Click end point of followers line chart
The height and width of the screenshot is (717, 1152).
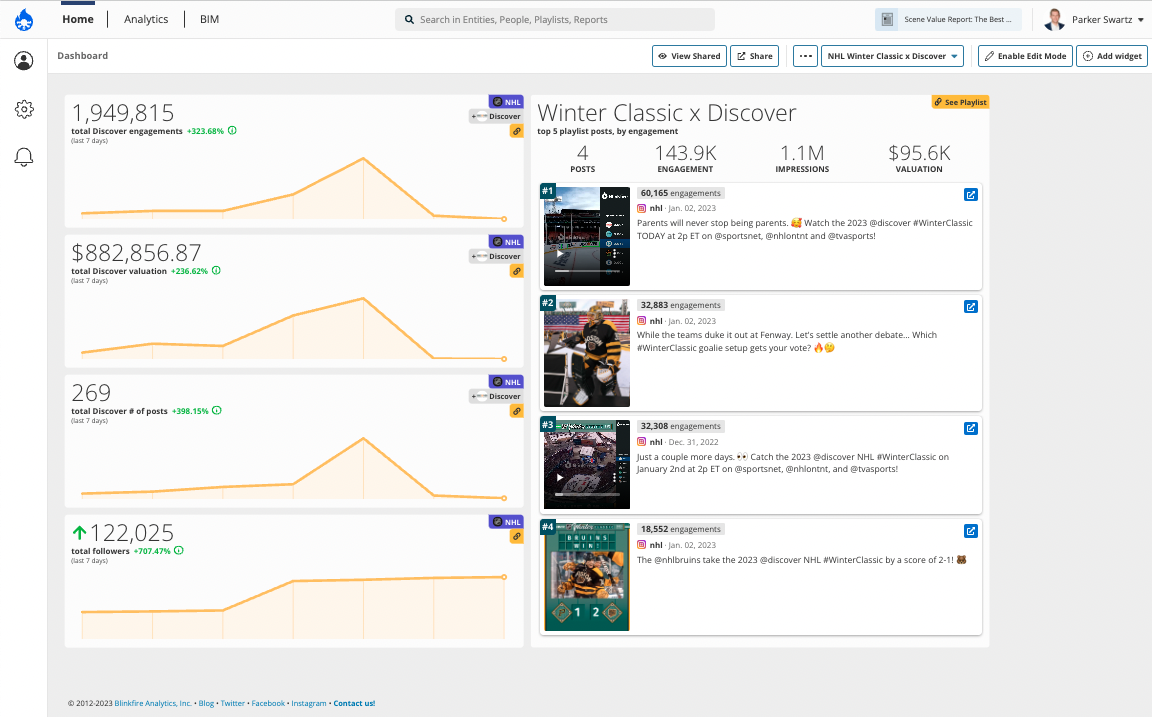pos(504,577)
